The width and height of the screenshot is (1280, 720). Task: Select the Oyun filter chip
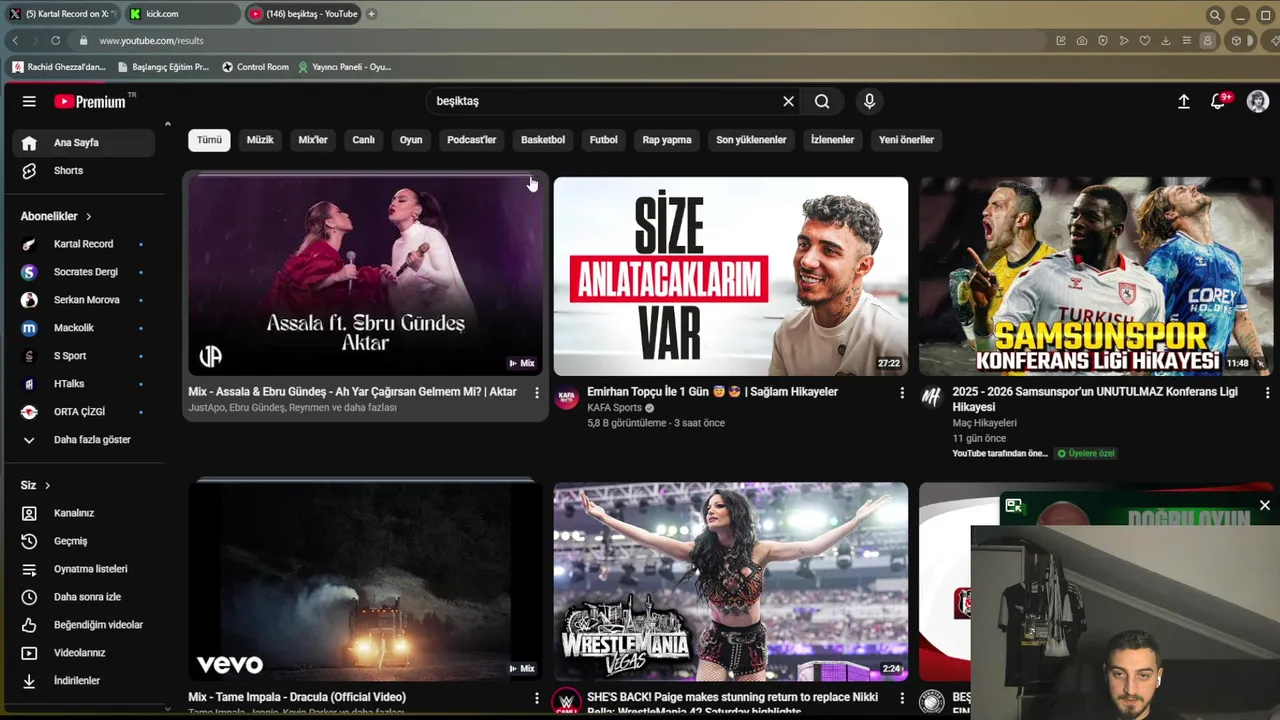(411, 140)
